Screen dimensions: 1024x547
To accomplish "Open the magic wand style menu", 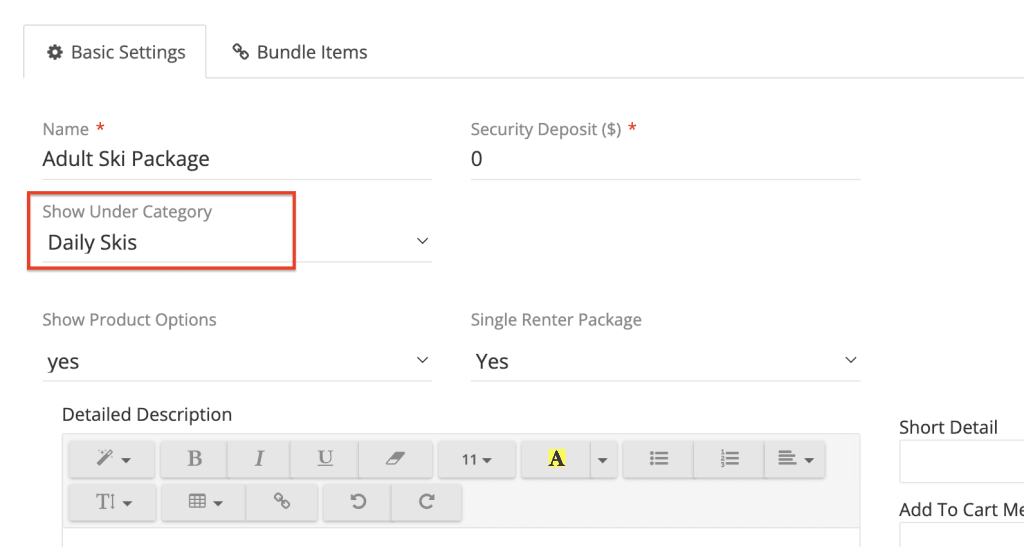I will pos(113,459).
